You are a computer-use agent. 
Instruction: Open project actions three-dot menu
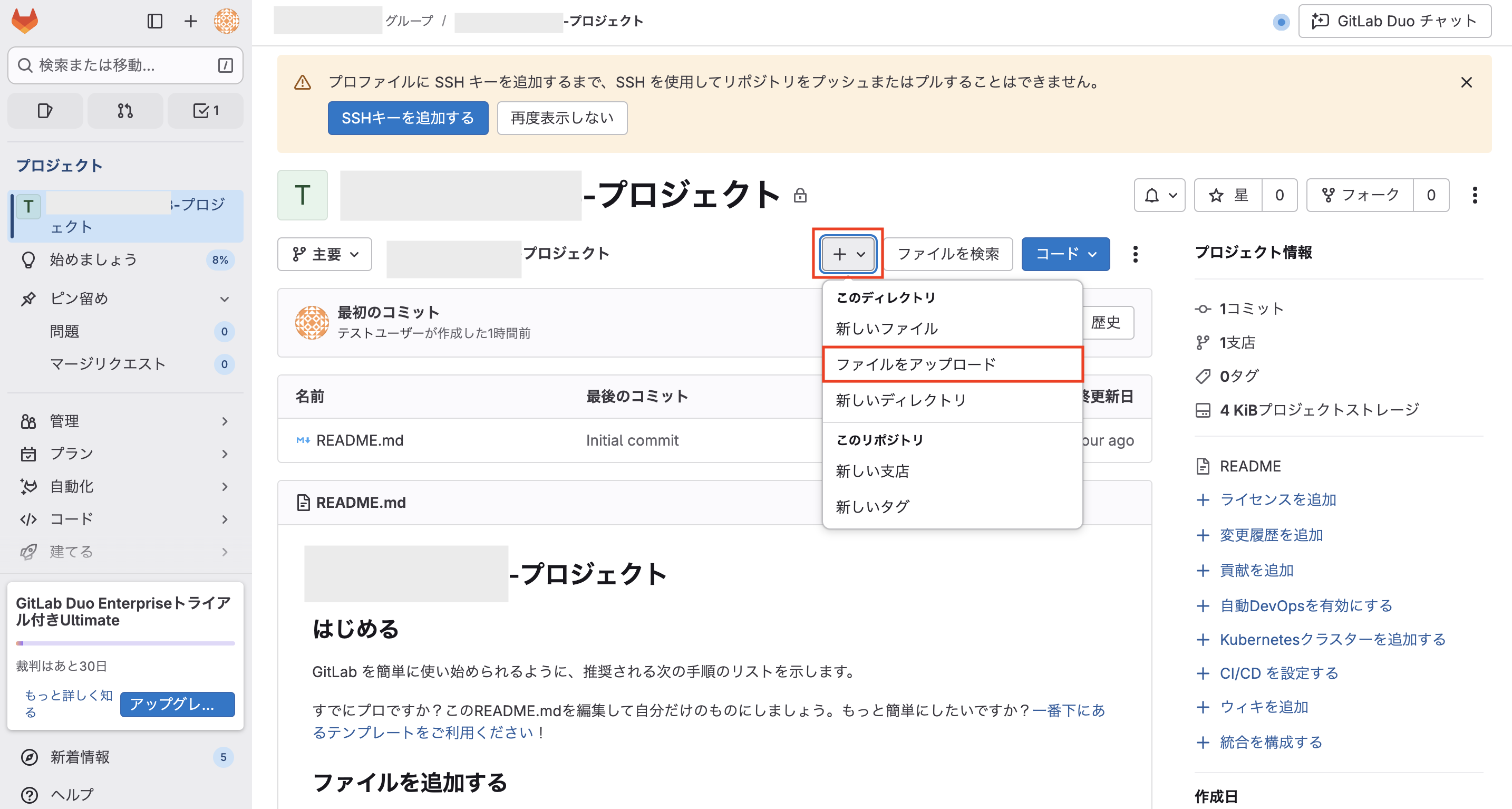[1475, 195]
